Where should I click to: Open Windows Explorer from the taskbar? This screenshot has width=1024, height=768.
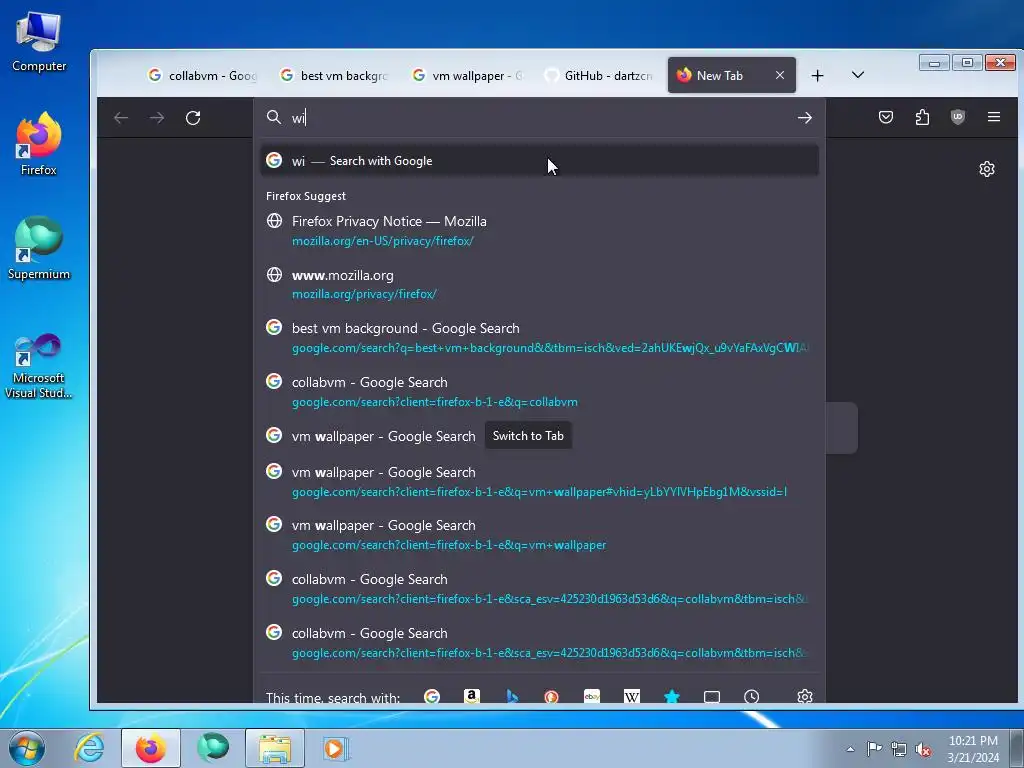pyautogui.click(x=275, y=748)
